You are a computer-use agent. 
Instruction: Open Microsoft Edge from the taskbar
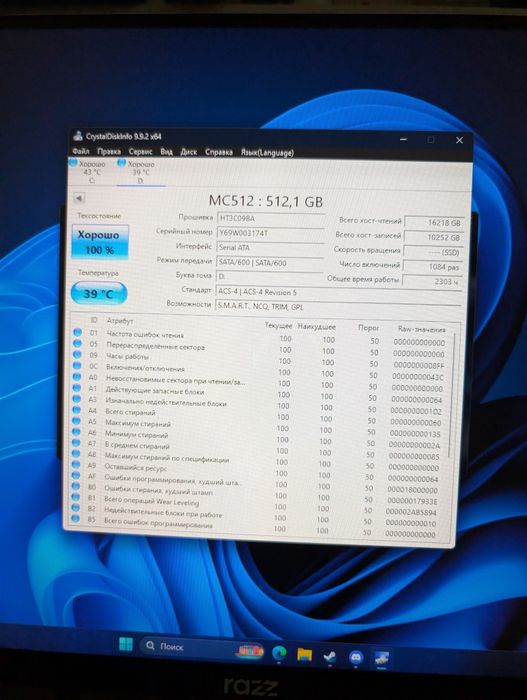[280, 653]
